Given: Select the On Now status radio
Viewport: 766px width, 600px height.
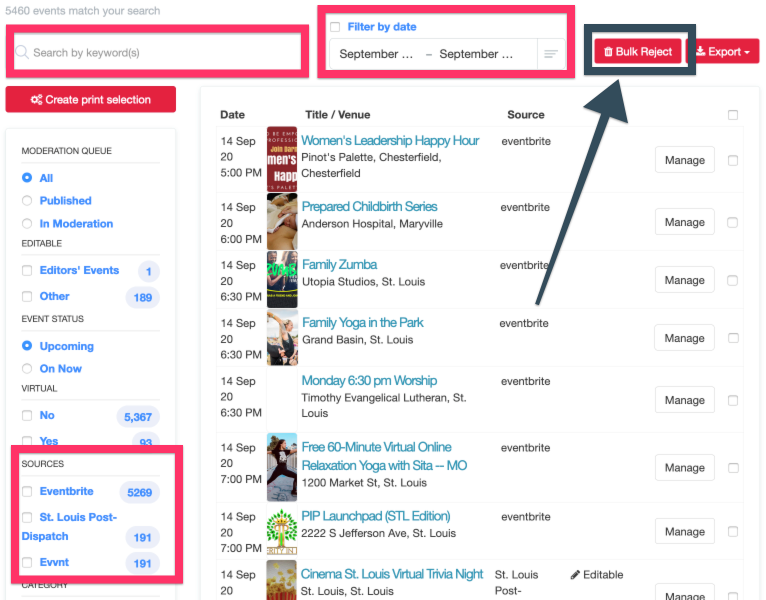Looking at the screenshot, I should (x=27, y=368).
